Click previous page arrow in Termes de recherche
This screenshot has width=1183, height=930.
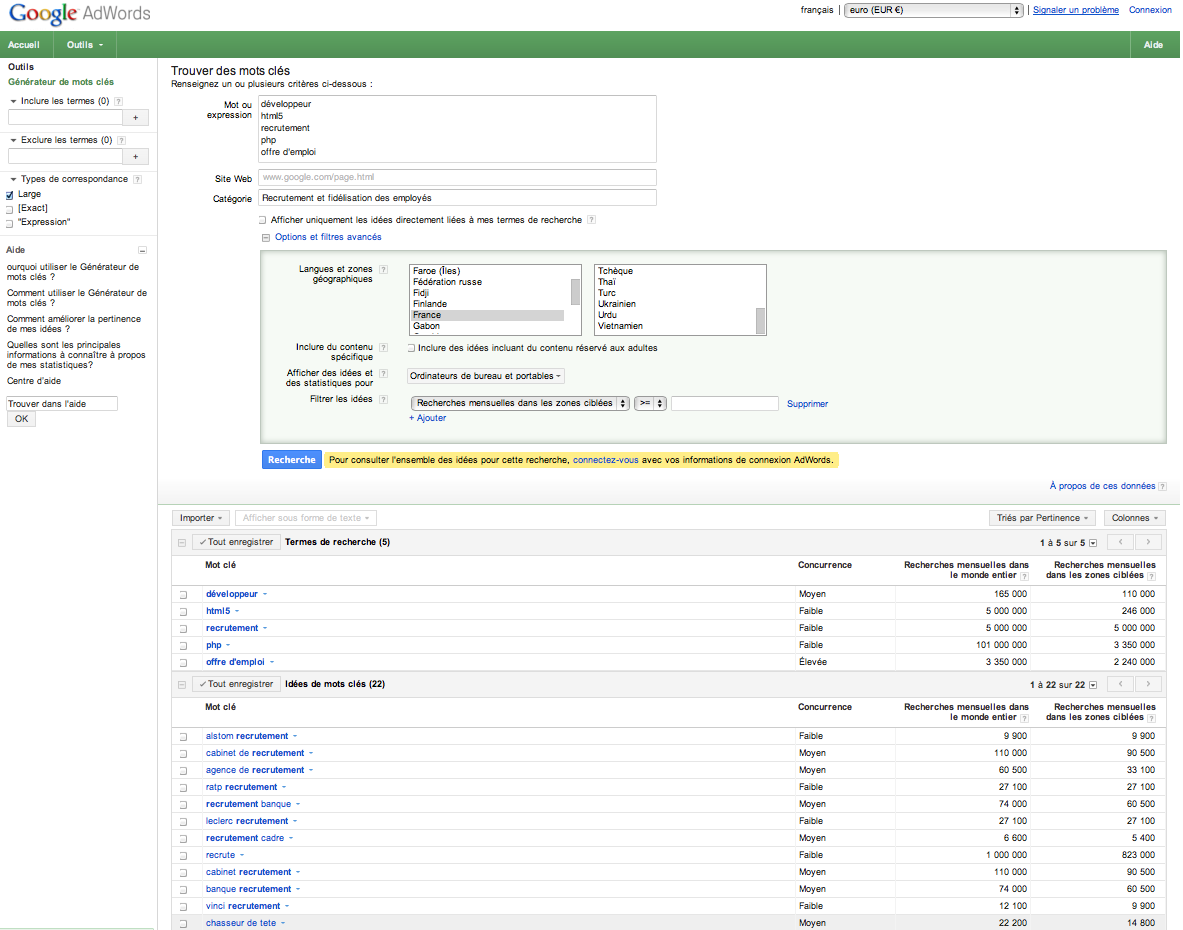[x=1120, y=542]
